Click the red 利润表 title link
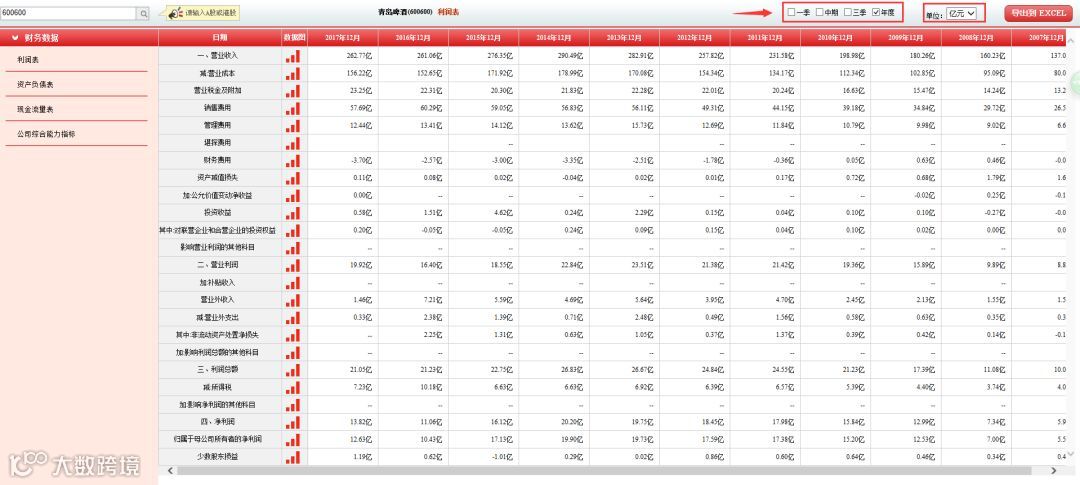 (x=448, y=12)
